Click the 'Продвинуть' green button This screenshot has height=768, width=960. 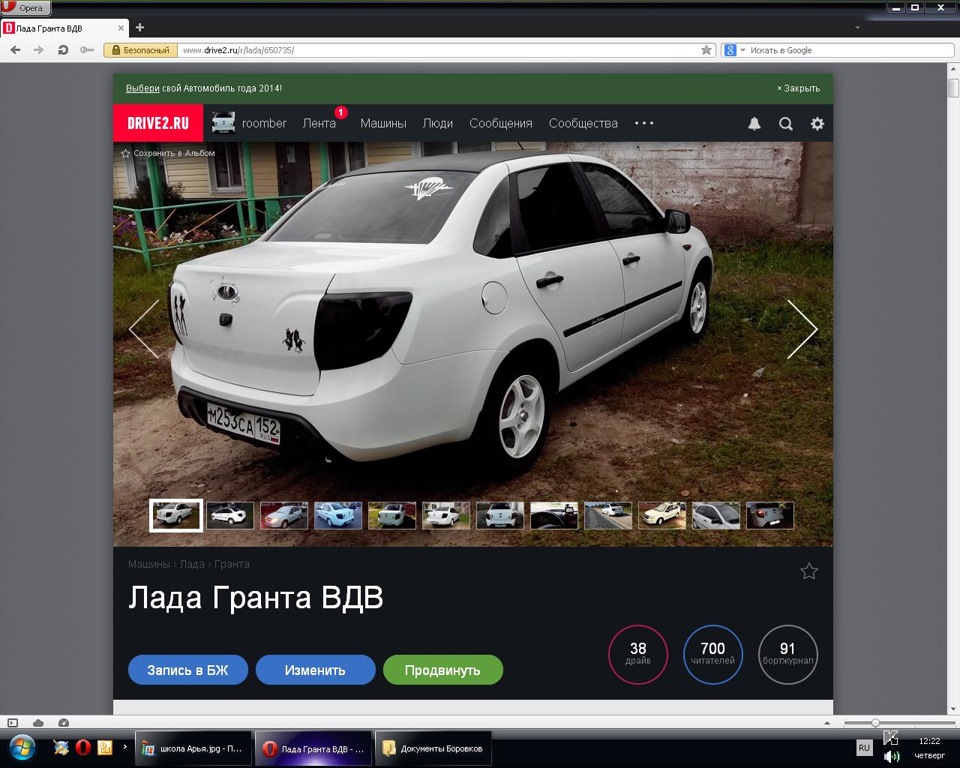tap(443, 669)
